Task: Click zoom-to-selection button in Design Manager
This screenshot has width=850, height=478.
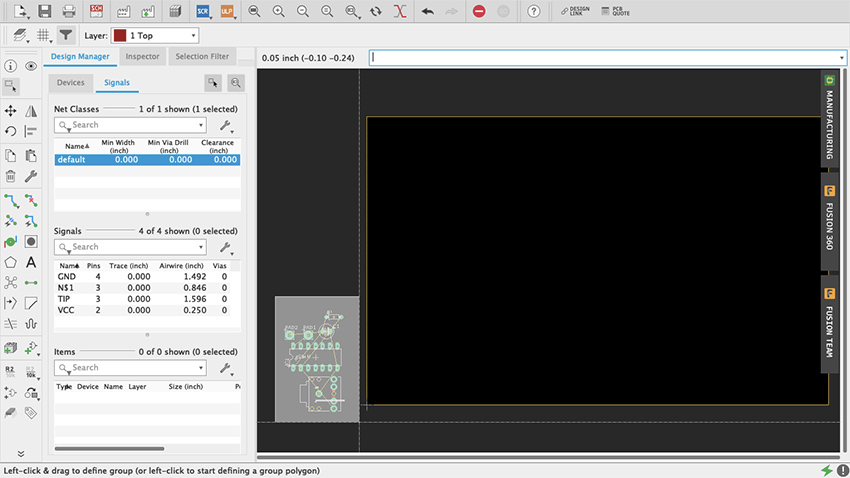Action: pos(236,83)
